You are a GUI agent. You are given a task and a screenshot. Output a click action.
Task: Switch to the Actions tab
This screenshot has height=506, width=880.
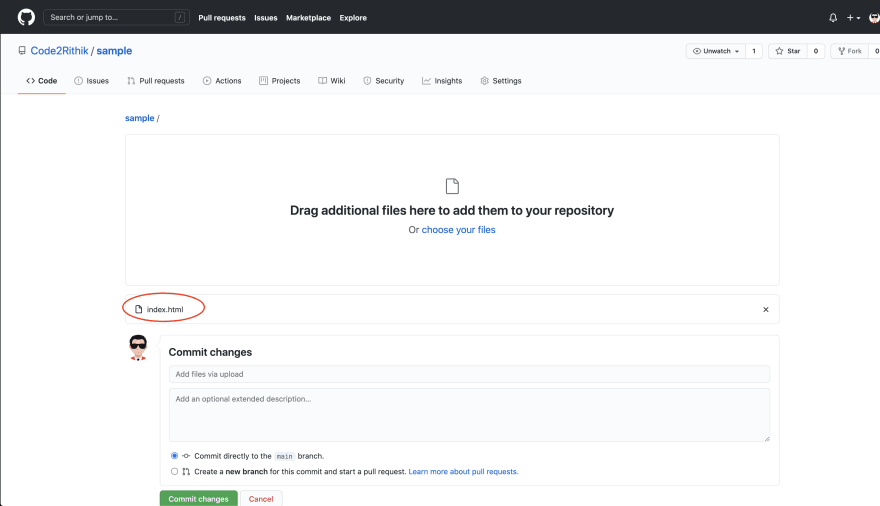click(222, 81)
